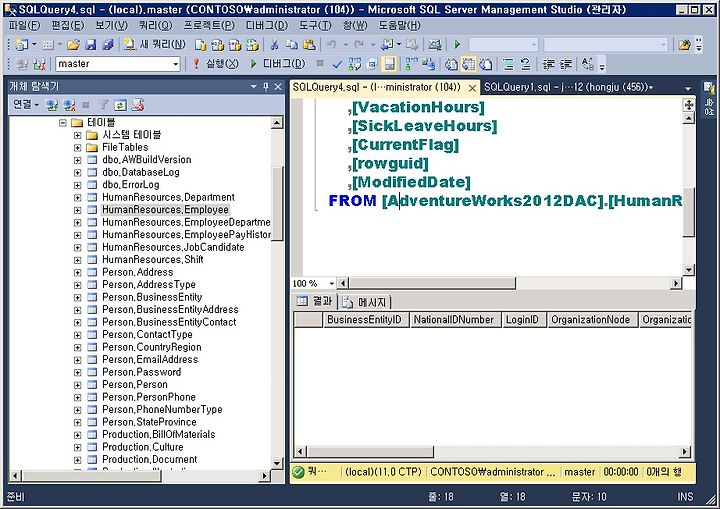
Task: Pin the Object Explorer panel
Action: [x=266, y=86]
